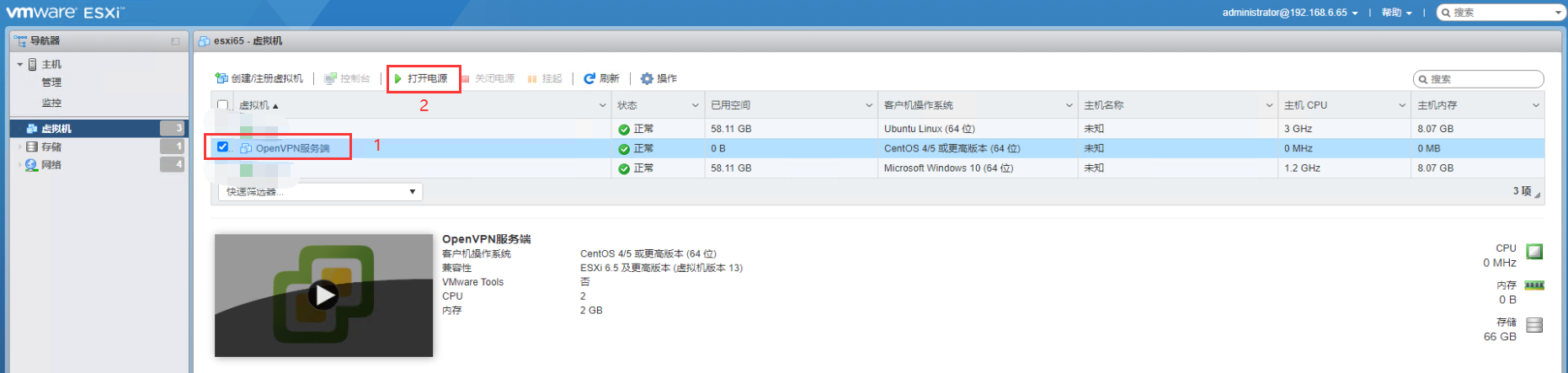Viewport: 1568px width, 373px height.
Task: Click the storage count badge 1
Action: (x=173, y=147)
